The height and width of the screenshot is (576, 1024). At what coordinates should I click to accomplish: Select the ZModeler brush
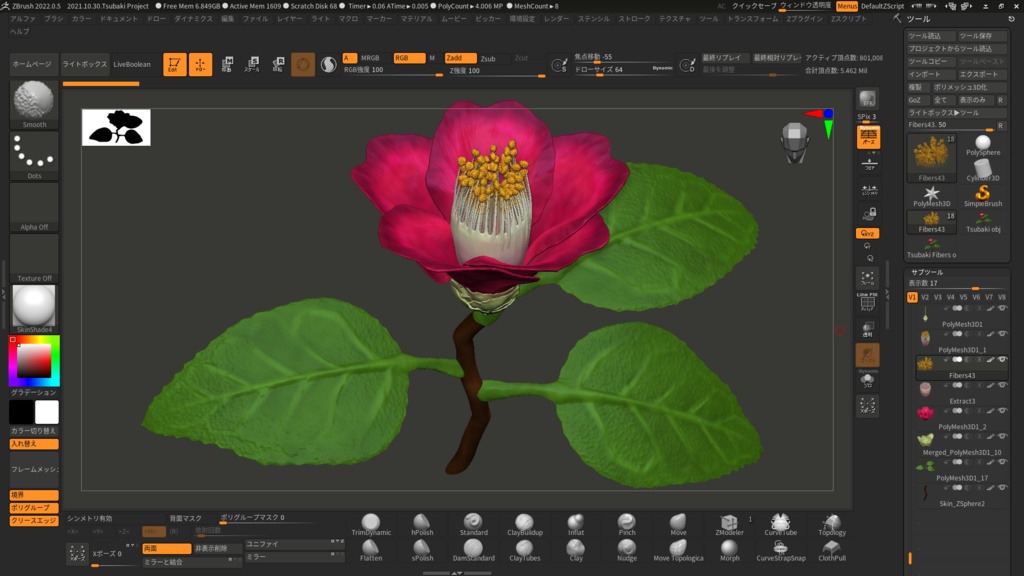click(729, 524)
